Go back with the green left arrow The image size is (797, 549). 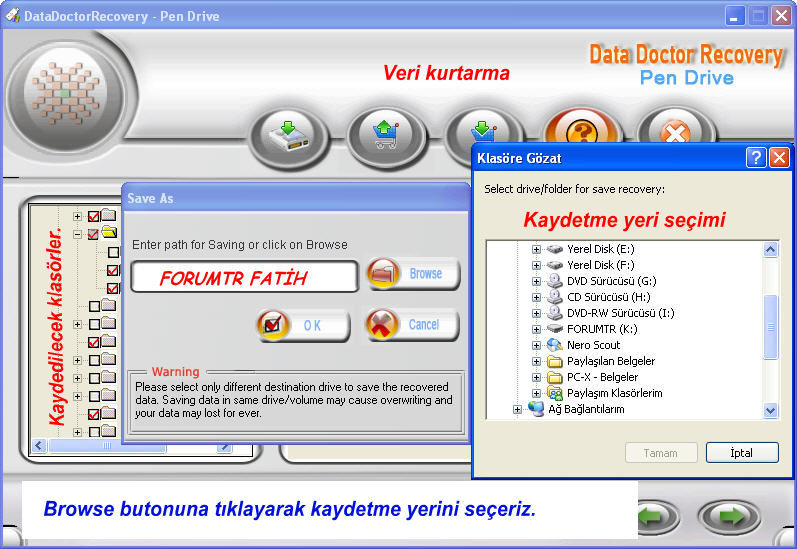656,517
